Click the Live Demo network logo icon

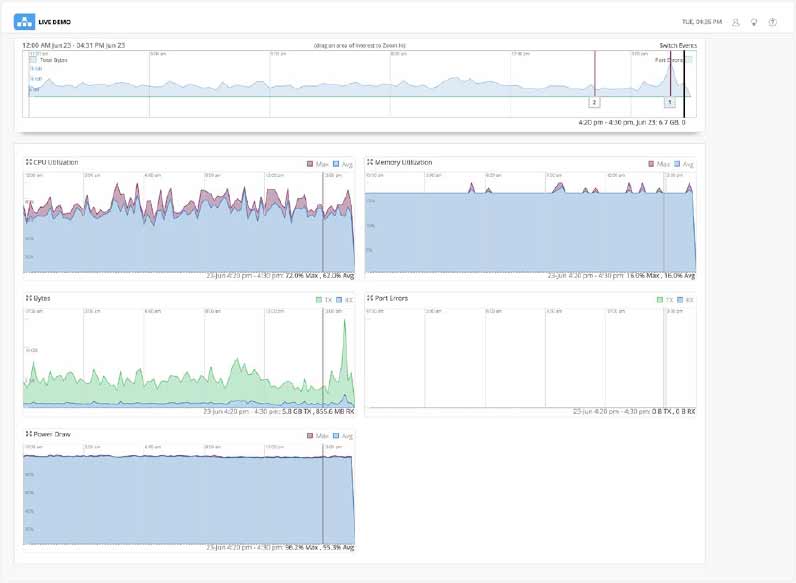click(24, 21)
